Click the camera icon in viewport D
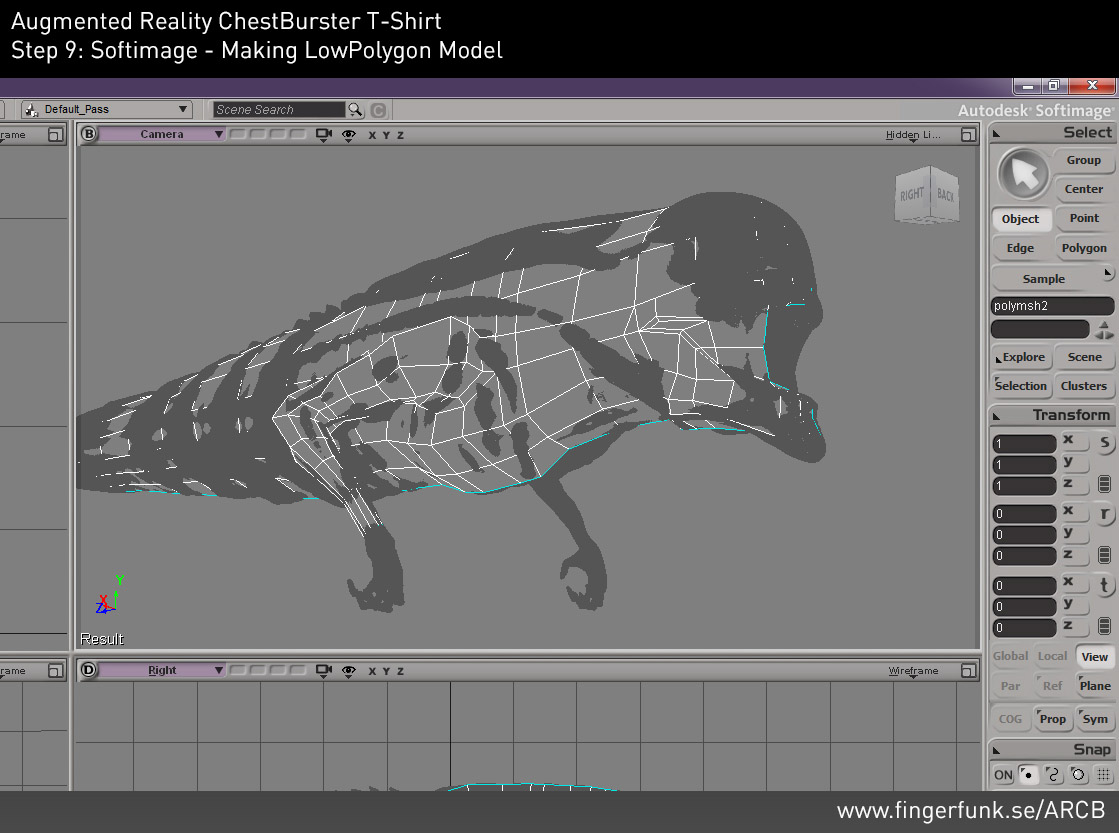 pos(324,671)
